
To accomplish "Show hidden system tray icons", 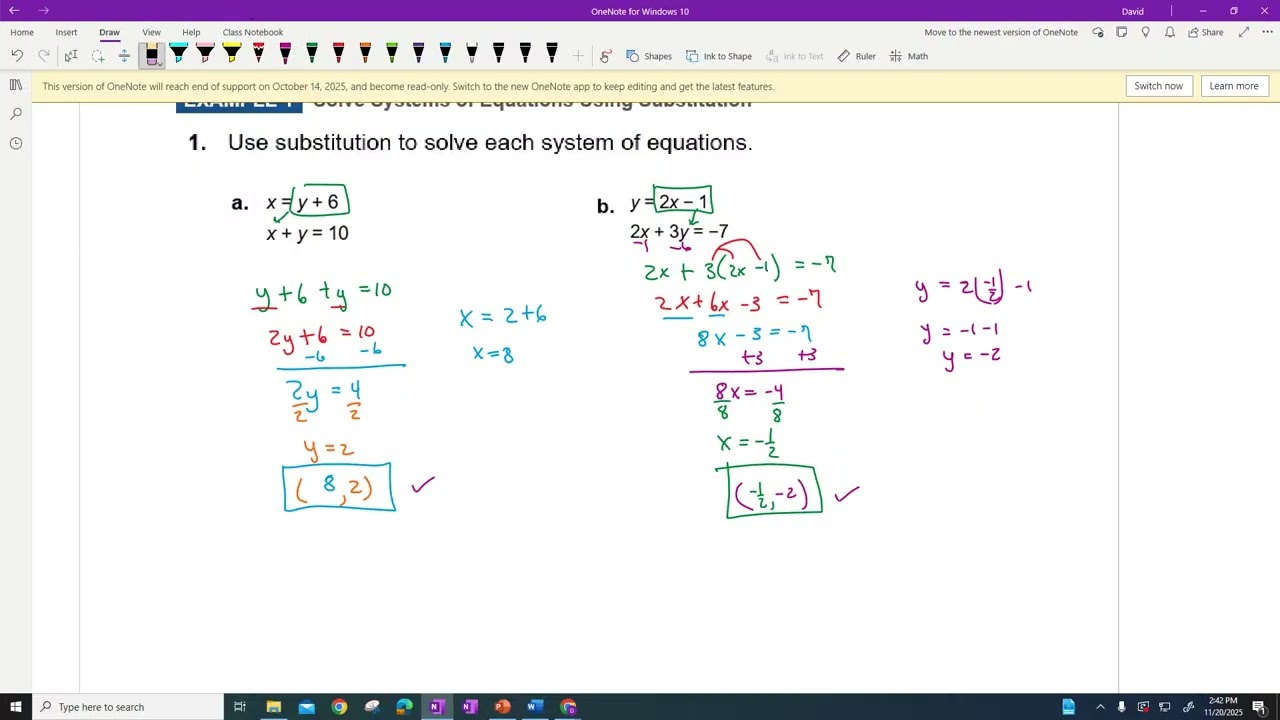I will pos(1100,707).
